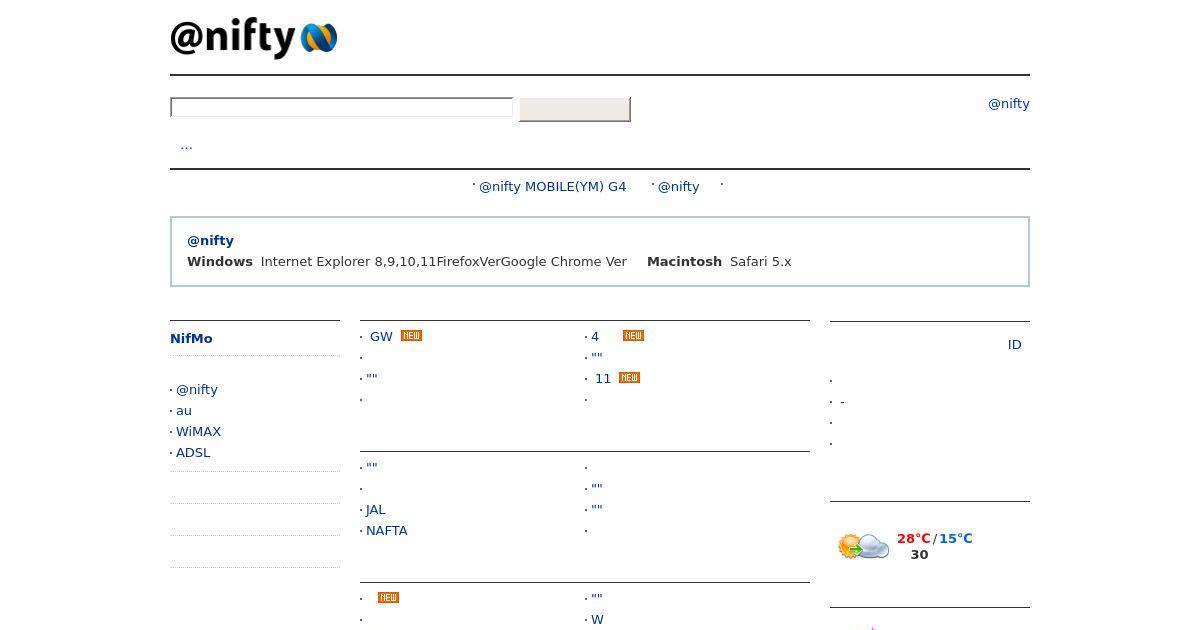Open the headline starting with 4

(595, 336)
